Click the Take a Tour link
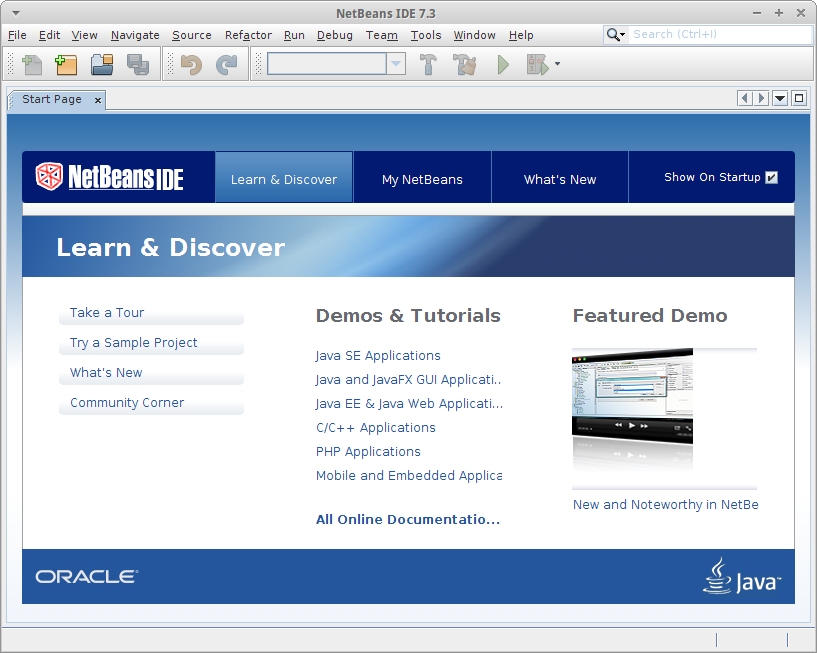 coord(107,313)
